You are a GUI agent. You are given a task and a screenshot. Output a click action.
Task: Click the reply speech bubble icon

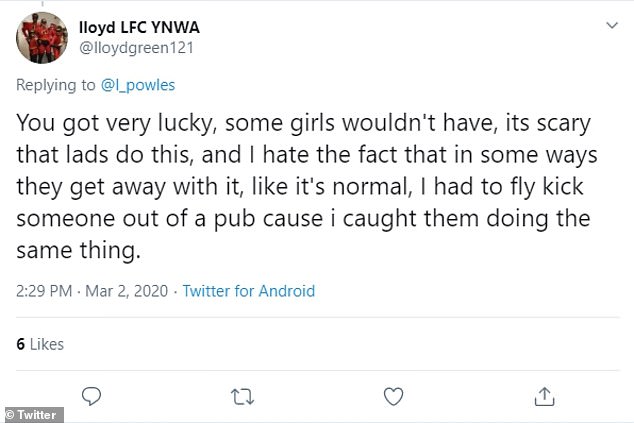[92, 395]
